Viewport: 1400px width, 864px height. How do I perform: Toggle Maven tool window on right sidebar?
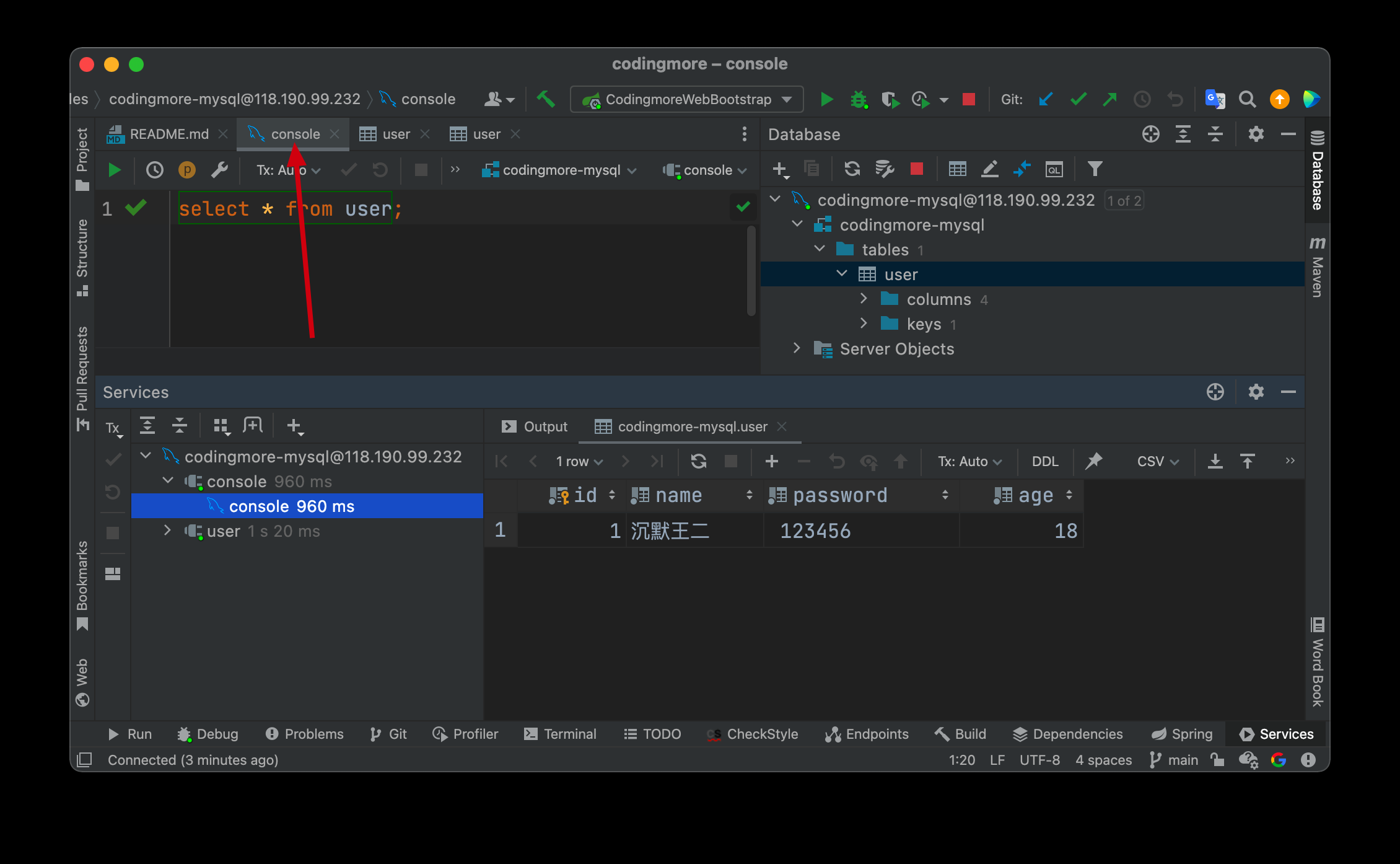pyautogui.click(x=1317, y=267)
